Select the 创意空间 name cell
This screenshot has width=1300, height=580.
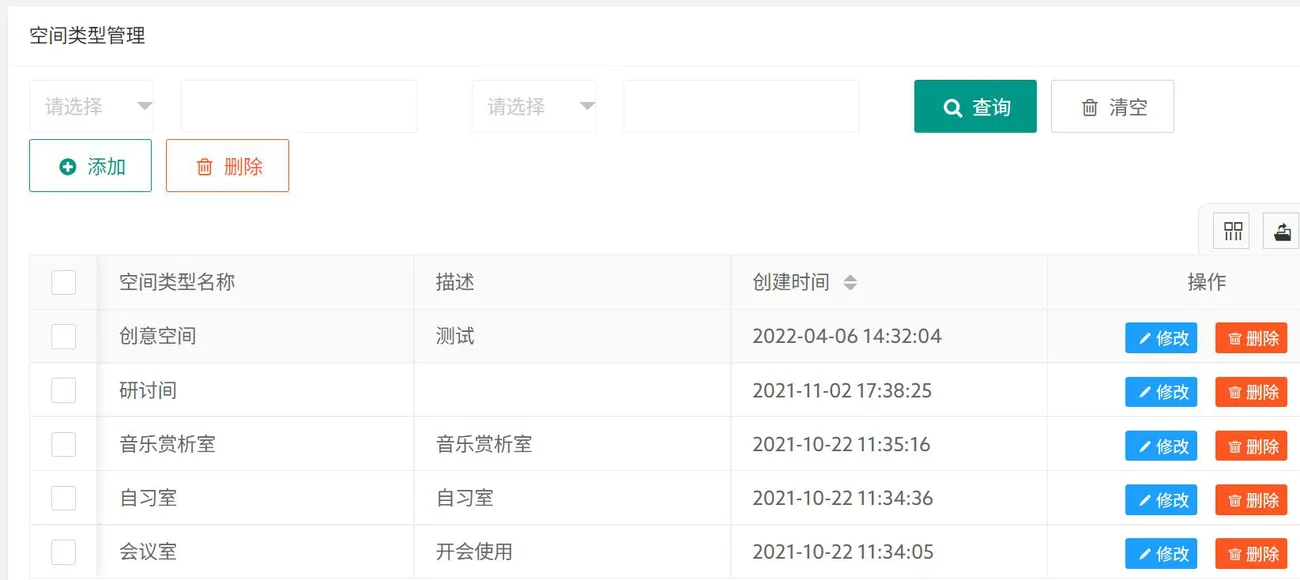tap(256, 336)
